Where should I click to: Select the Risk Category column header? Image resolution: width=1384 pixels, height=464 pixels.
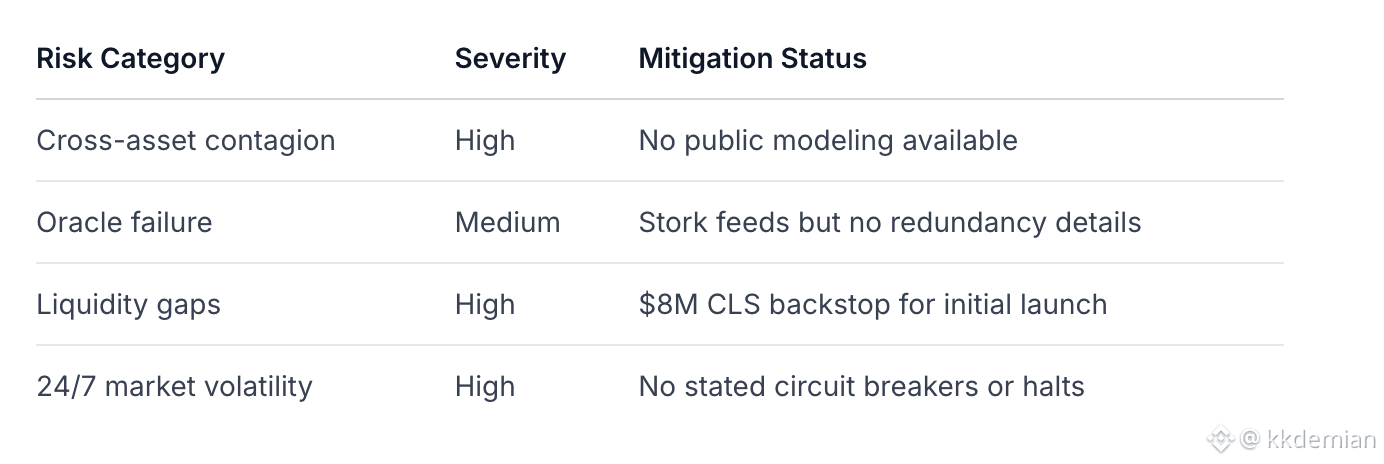[130, 58]
